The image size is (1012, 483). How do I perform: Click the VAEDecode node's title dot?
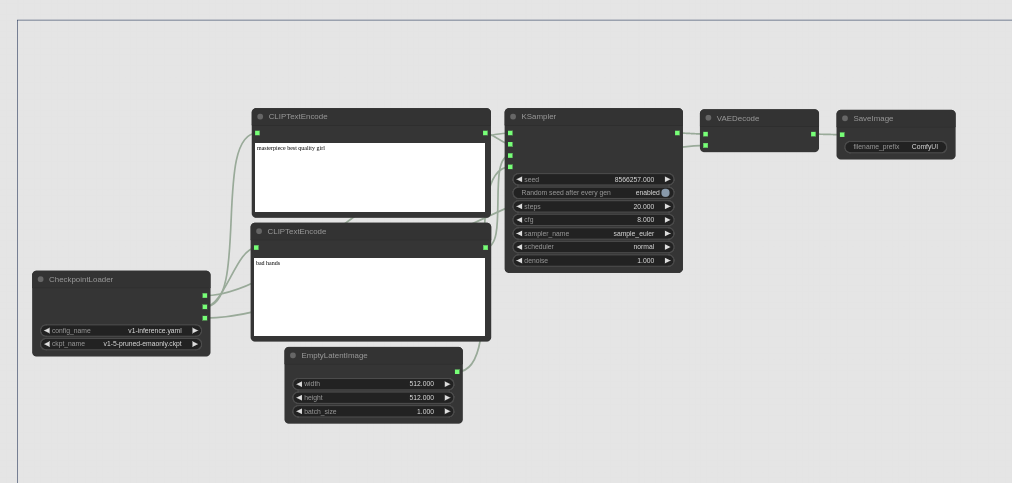click(x=708, y=118)
